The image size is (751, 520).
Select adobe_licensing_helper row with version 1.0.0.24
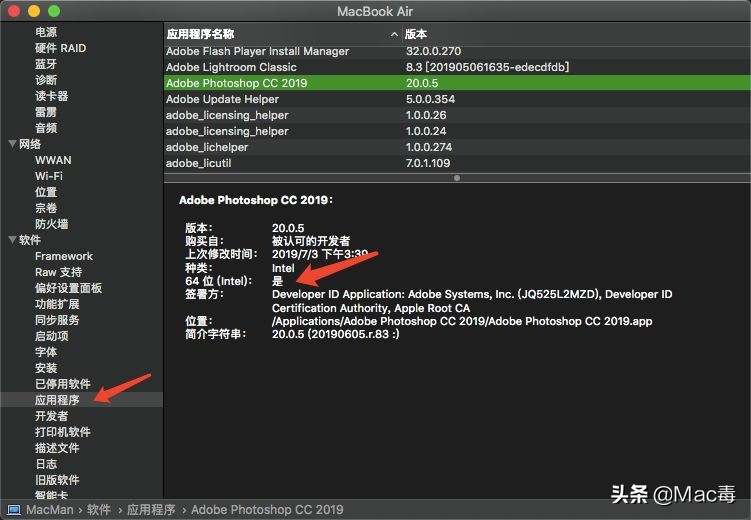tap(457, 131)
